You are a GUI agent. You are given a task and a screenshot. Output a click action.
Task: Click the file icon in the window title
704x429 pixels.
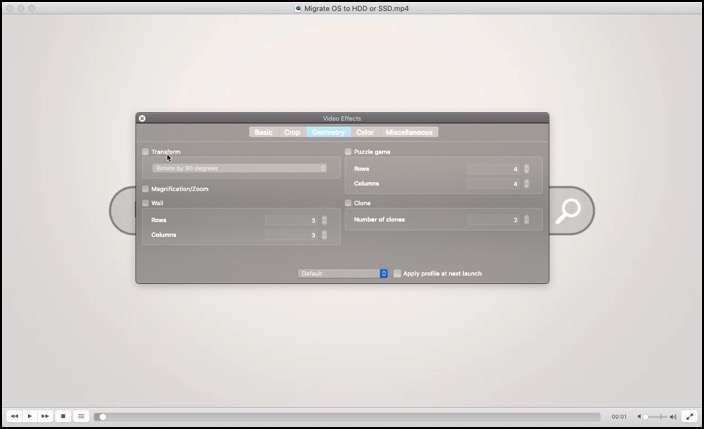298,8
